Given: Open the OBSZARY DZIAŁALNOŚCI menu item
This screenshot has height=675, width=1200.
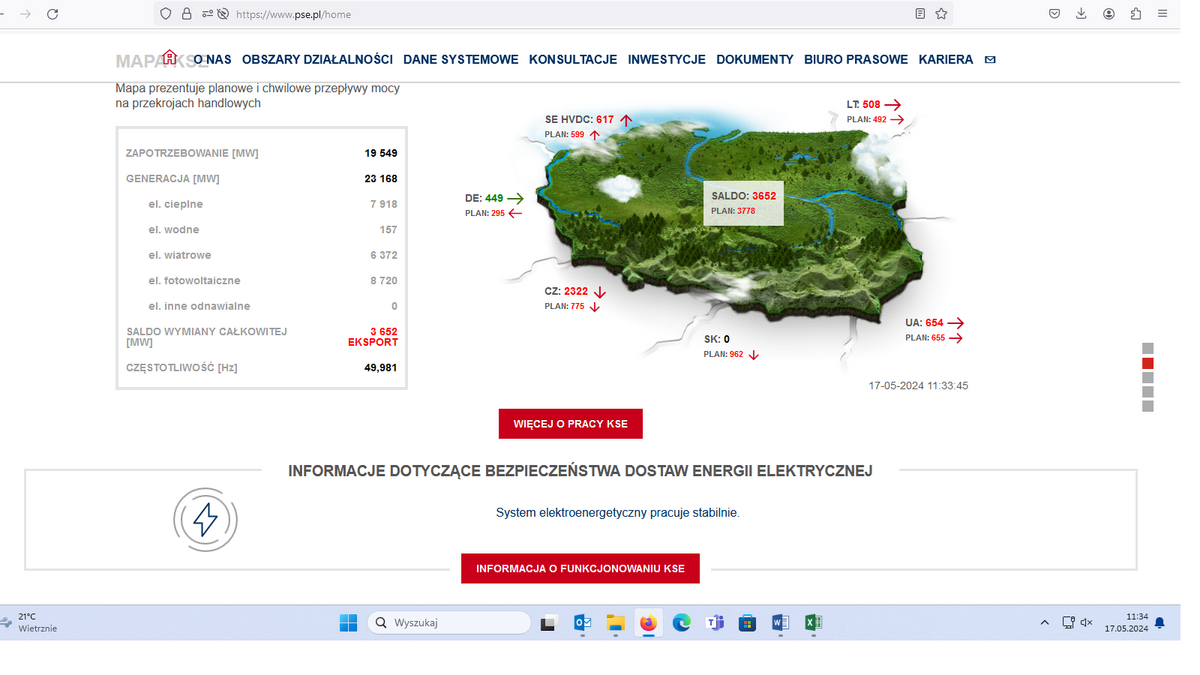Looking at the screenshot, I should (317, 60).
